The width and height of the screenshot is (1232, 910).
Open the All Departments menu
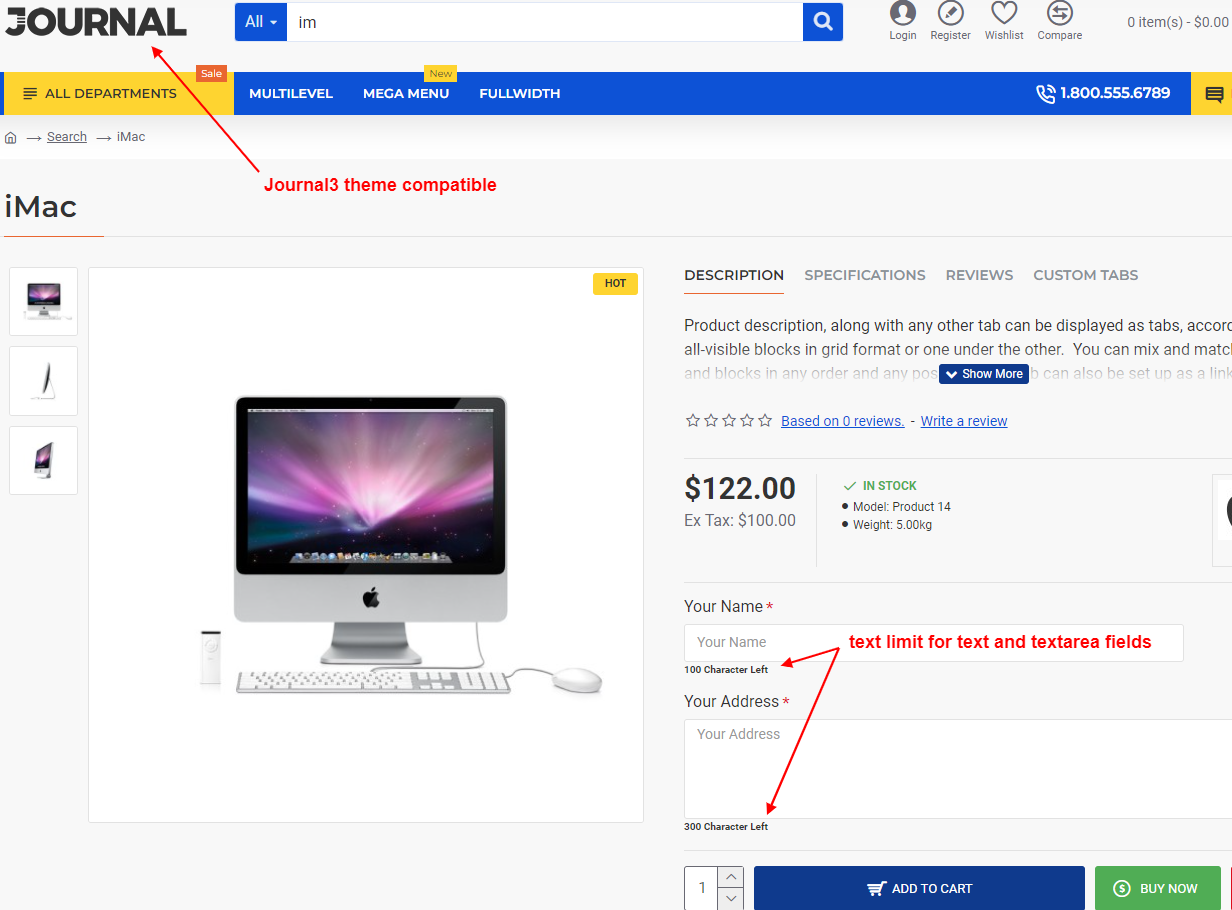tap(110, 94)
